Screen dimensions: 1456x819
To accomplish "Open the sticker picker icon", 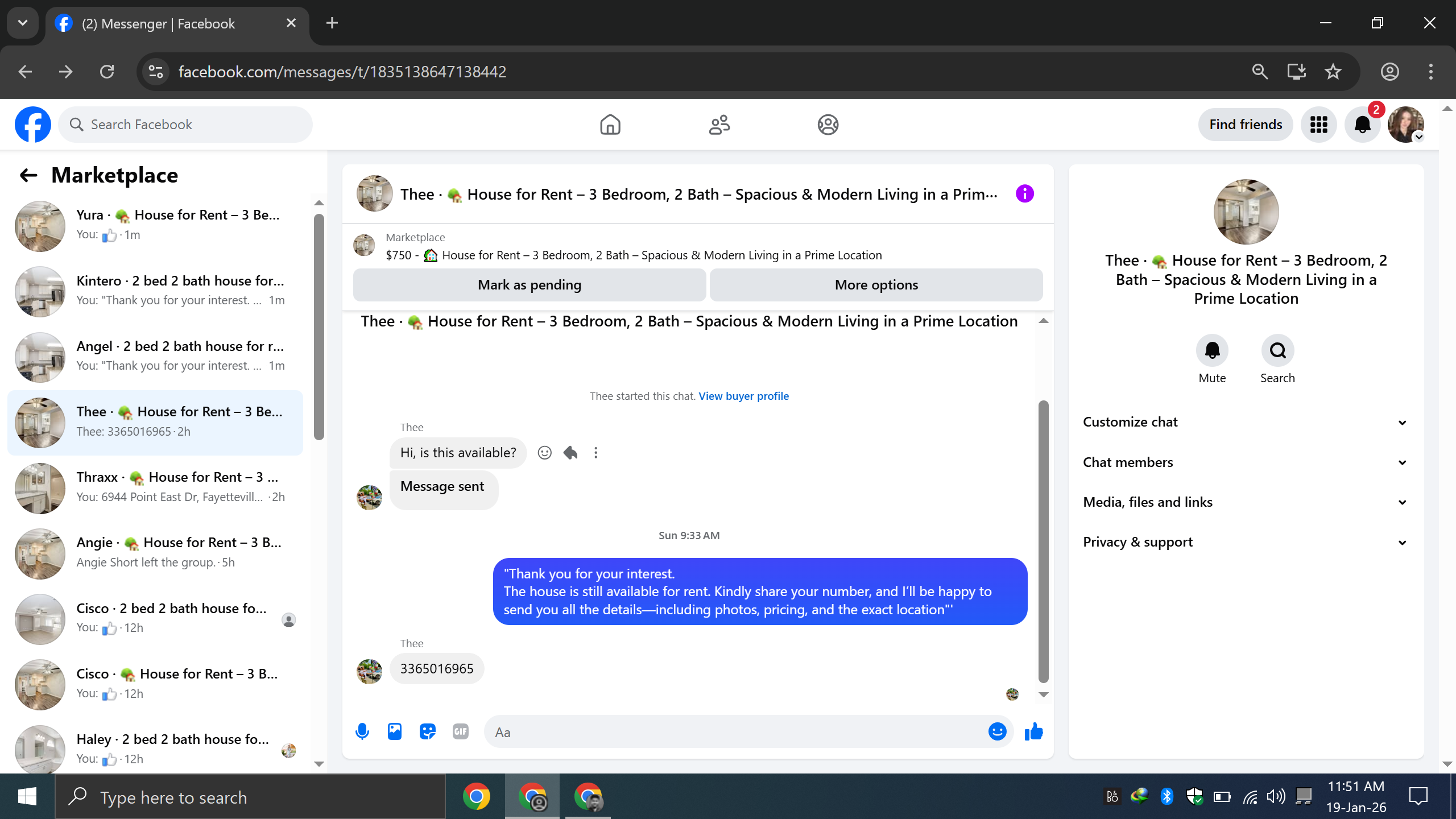I will (427, 731).
